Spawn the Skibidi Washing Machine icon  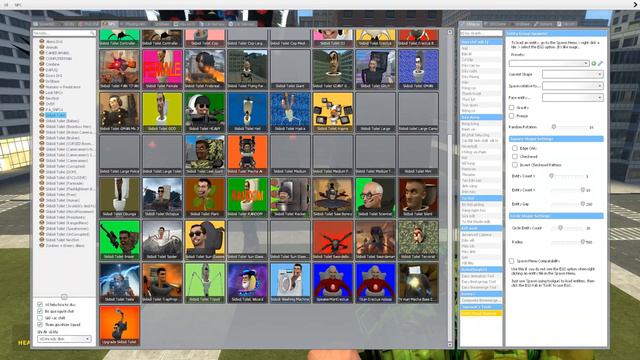coord(290,283)
